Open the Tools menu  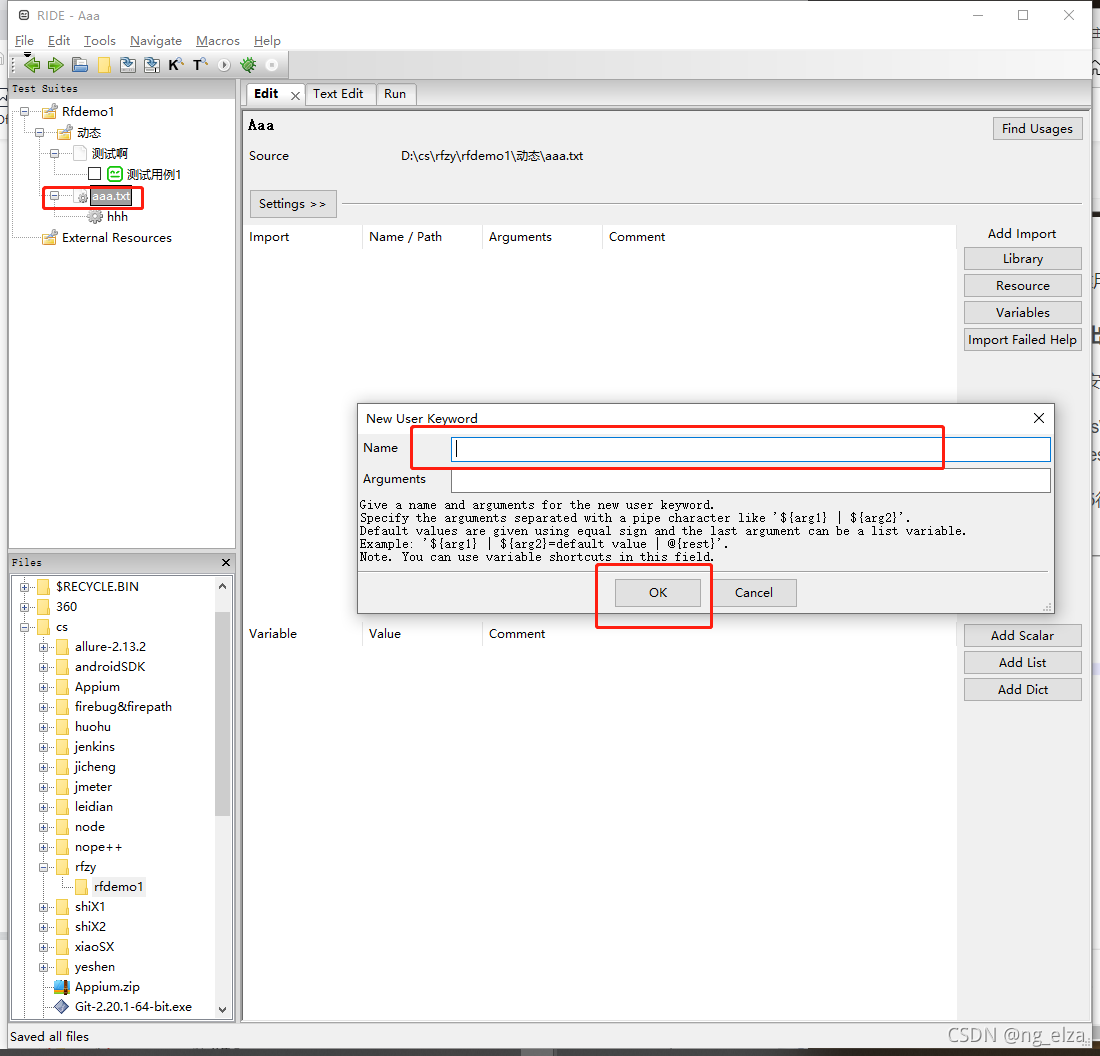click(x=100, y=41)
